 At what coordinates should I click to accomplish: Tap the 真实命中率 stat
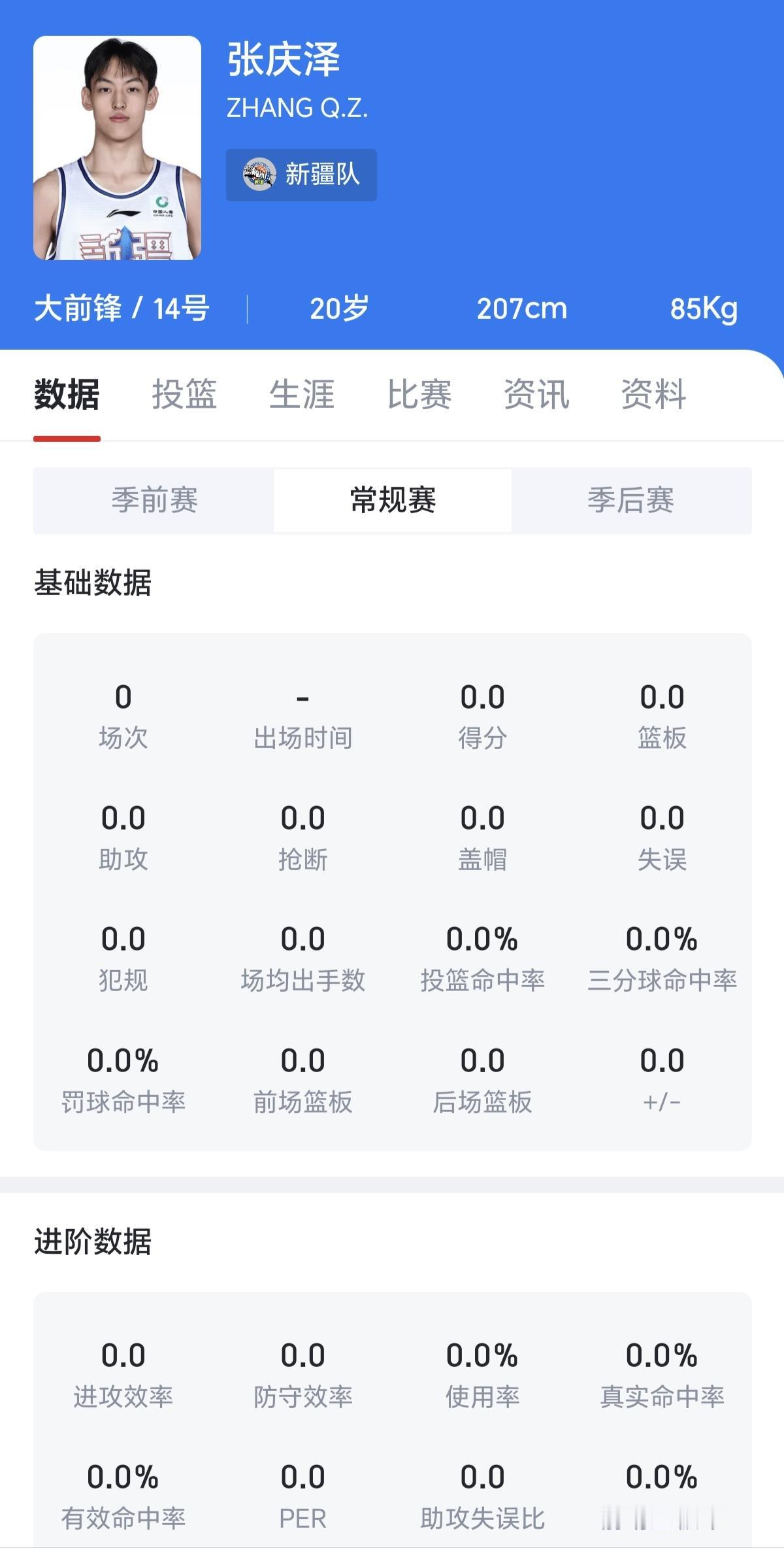662,1375
